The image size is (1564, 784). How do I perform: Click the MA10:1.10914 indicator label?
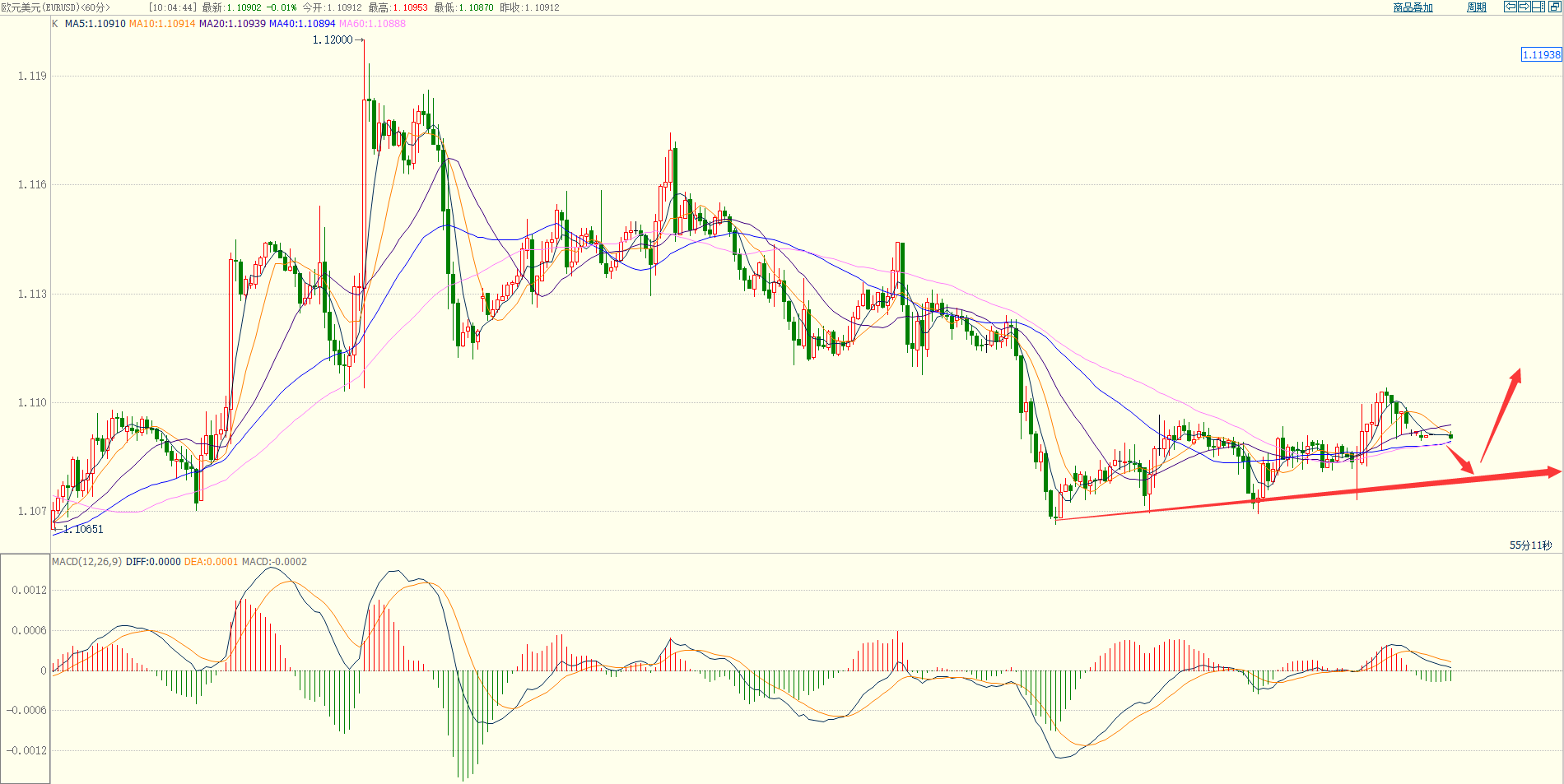pyautogui.click(x=162, y=24)
